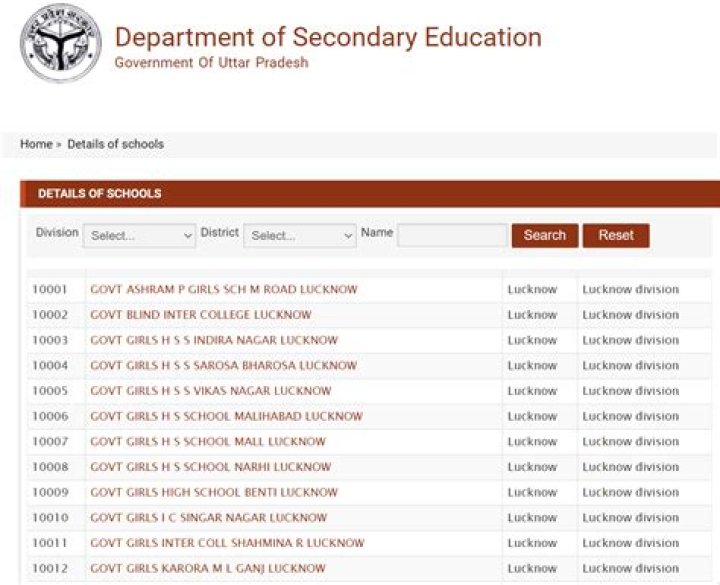Open the District dropdown

point(300,236)
